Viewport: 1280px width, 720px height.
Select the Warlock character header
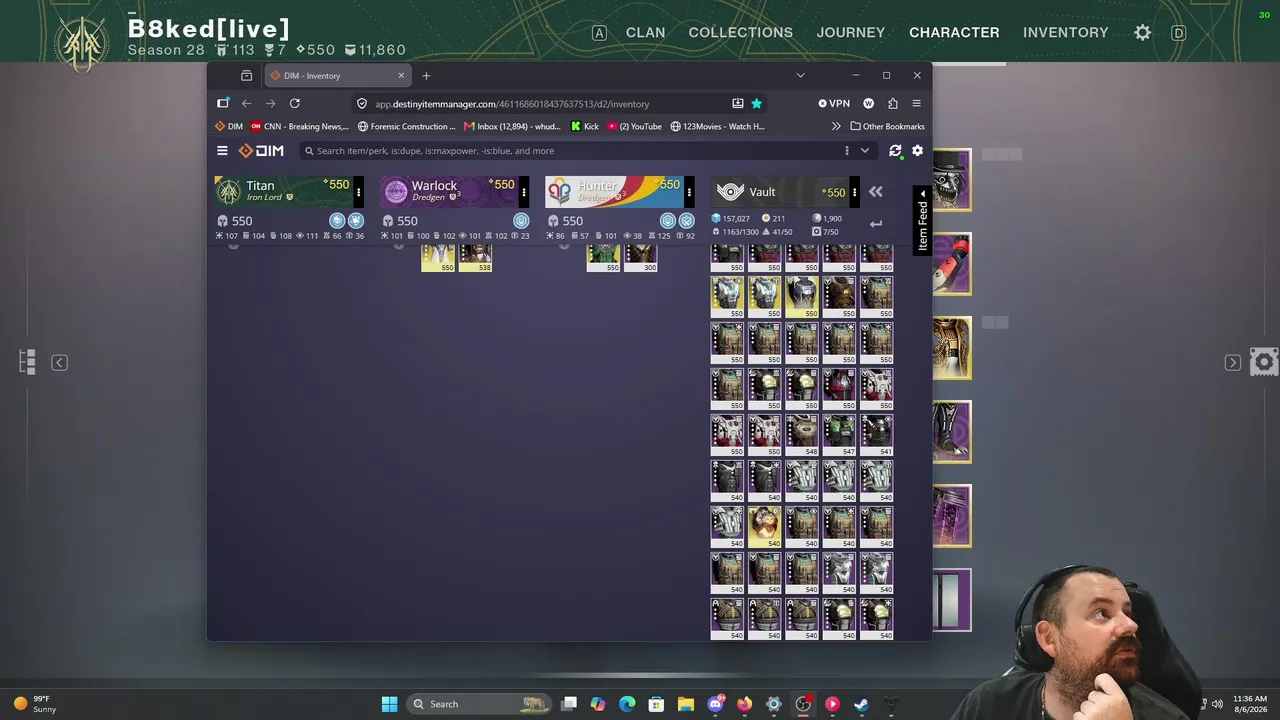click(449, 192)
